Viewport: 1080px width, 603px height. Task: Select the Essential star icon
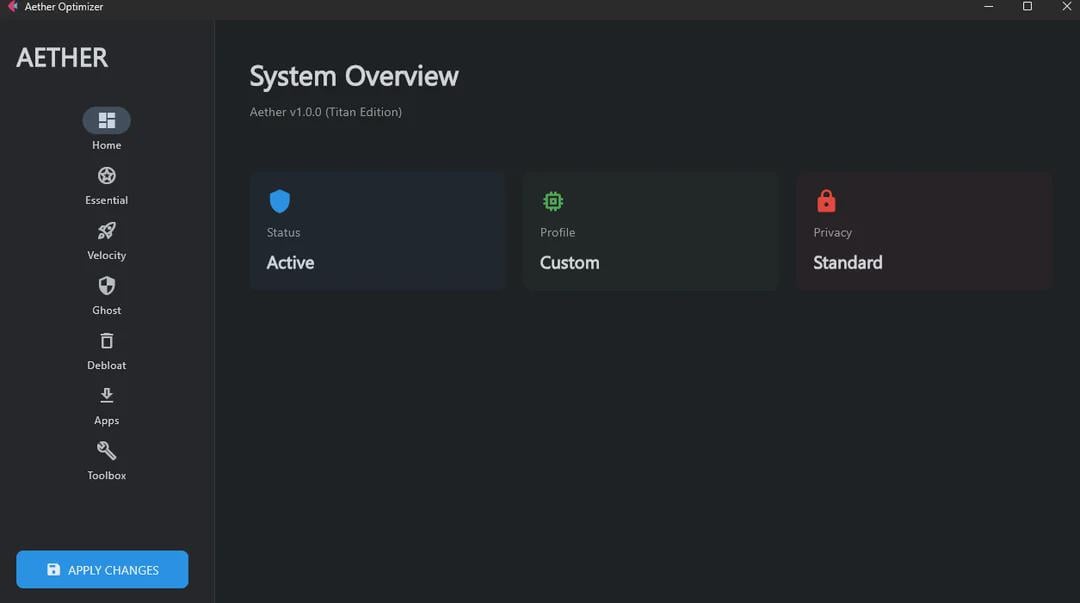pos(106,176)
